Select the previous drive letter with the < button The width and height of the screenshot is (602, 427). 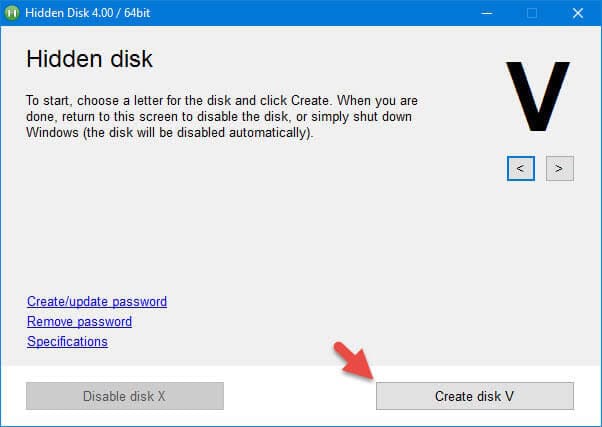[520, 168]
